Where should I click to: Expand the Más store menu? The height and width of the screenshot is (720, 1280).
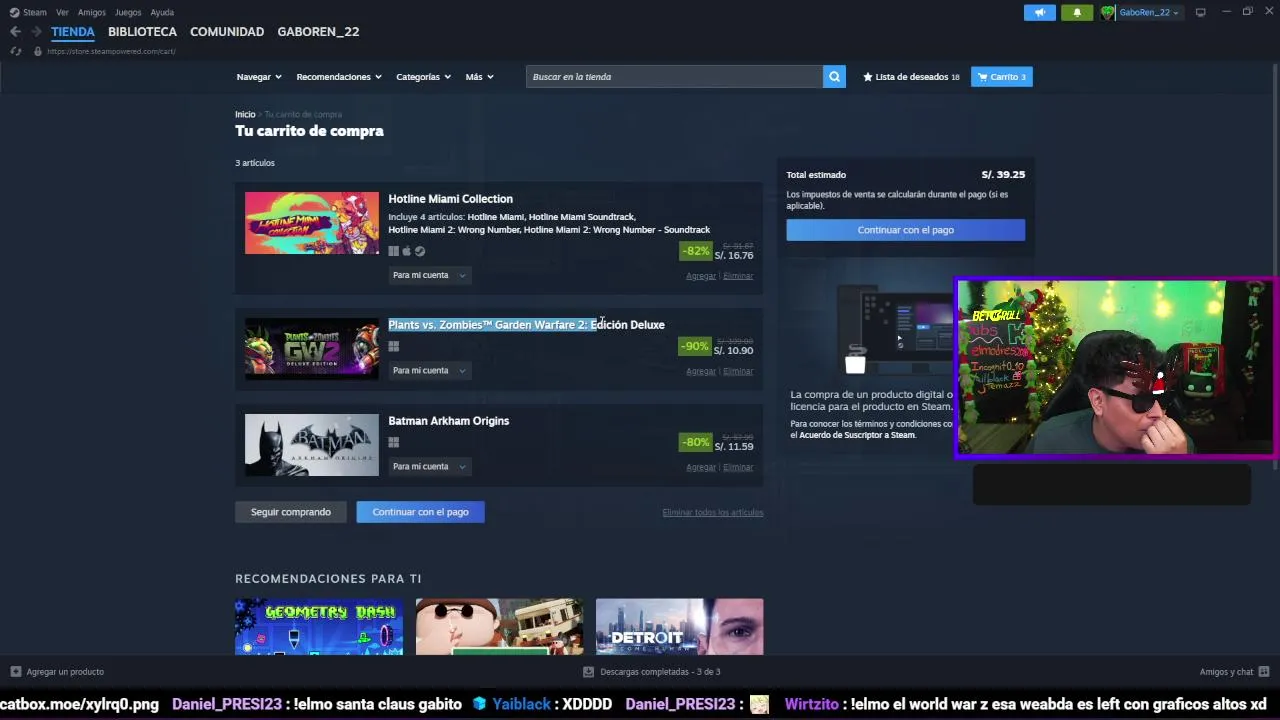tap(479, 77)
